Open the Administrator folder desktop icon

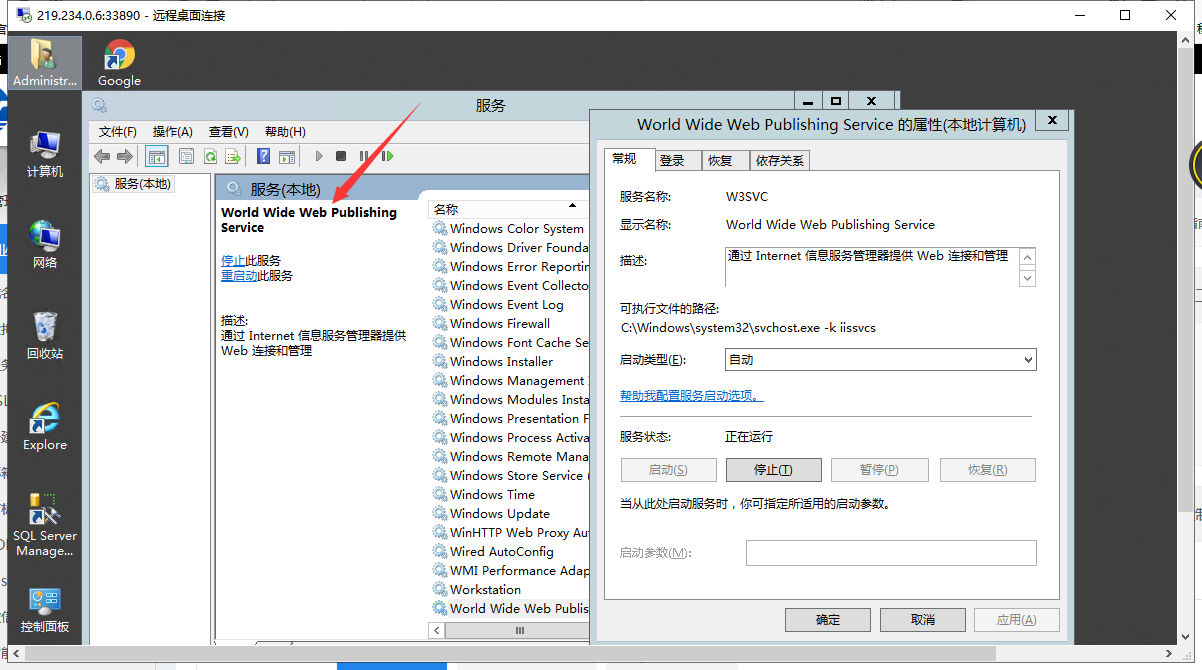click(x=44, y=63)
